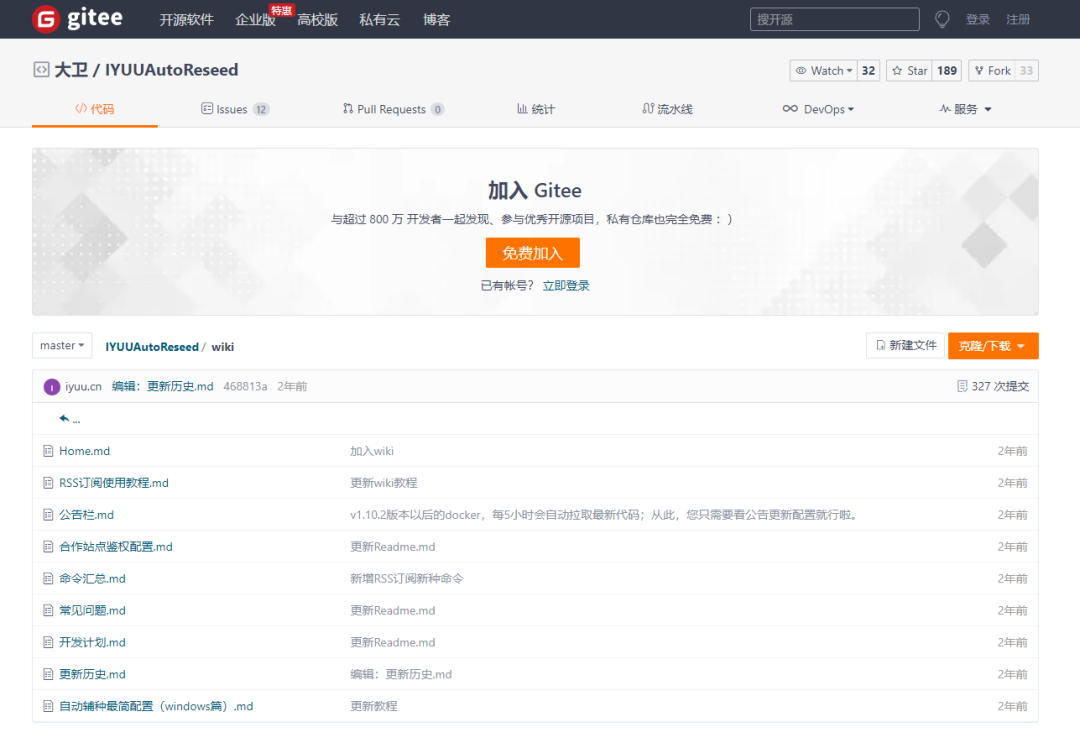Click the file icon beside 更新历史.md row
The width and height of the screenshot is (1080, 743).
click(48, 674)
